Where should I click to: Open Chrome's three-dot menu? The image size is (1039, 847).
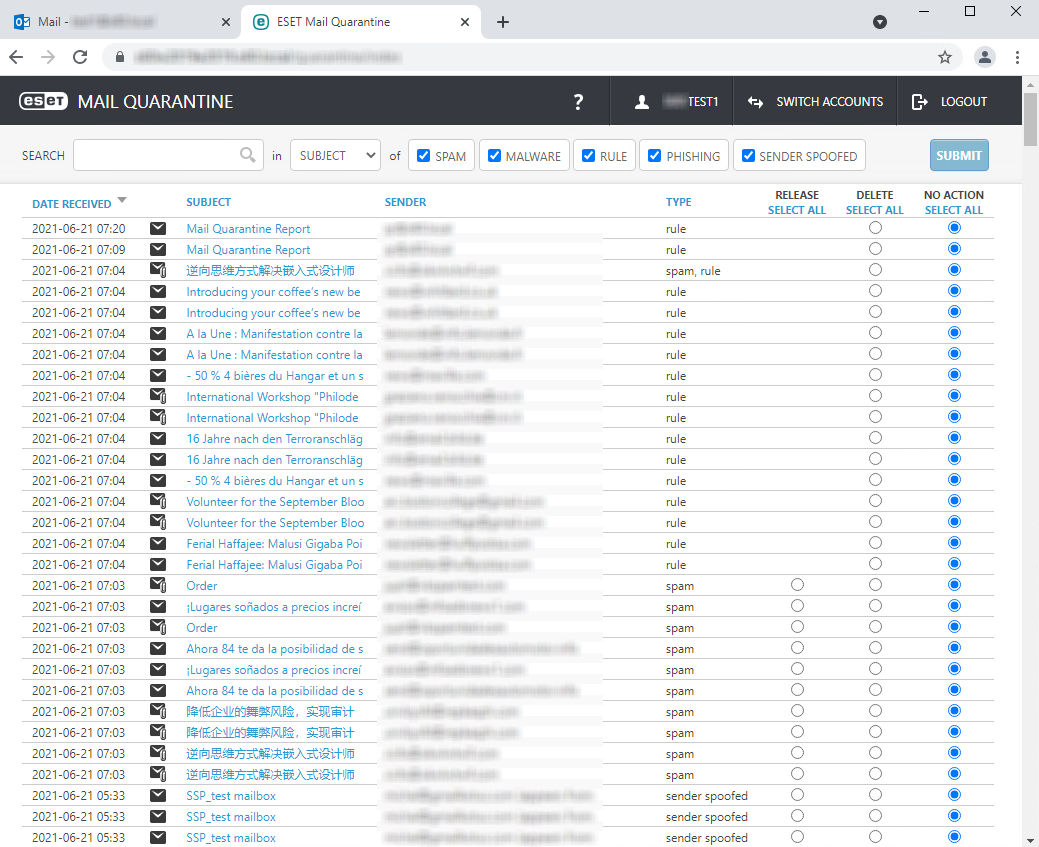(x=1018, y=57)
